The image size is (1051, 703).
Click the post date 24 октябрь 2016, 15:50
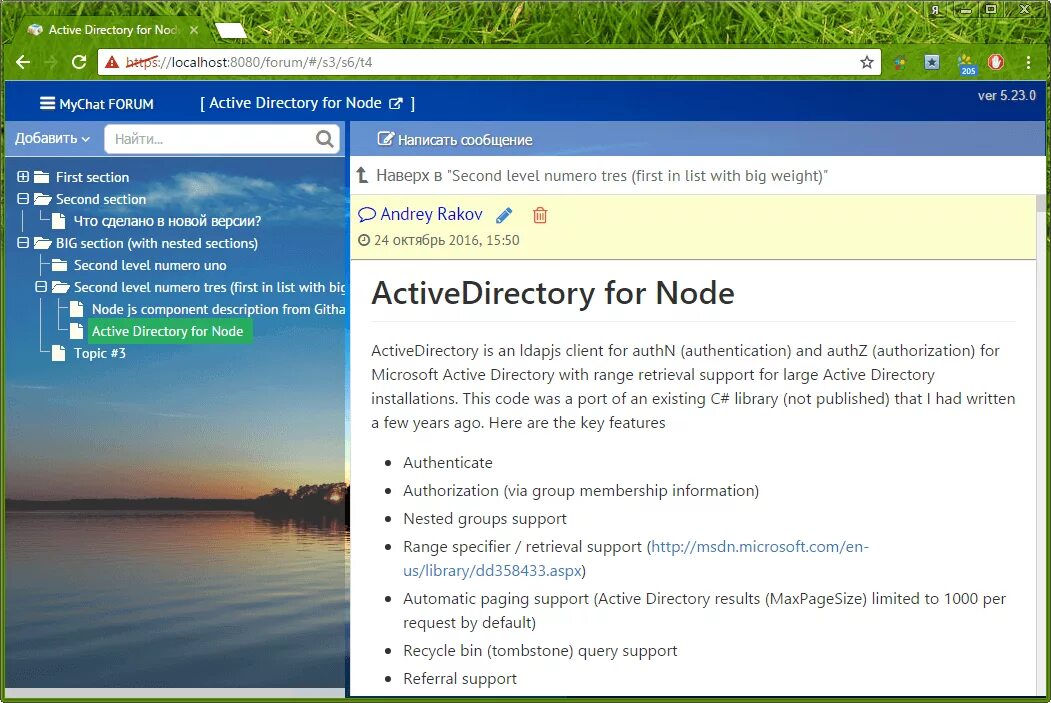coord(446,240)
